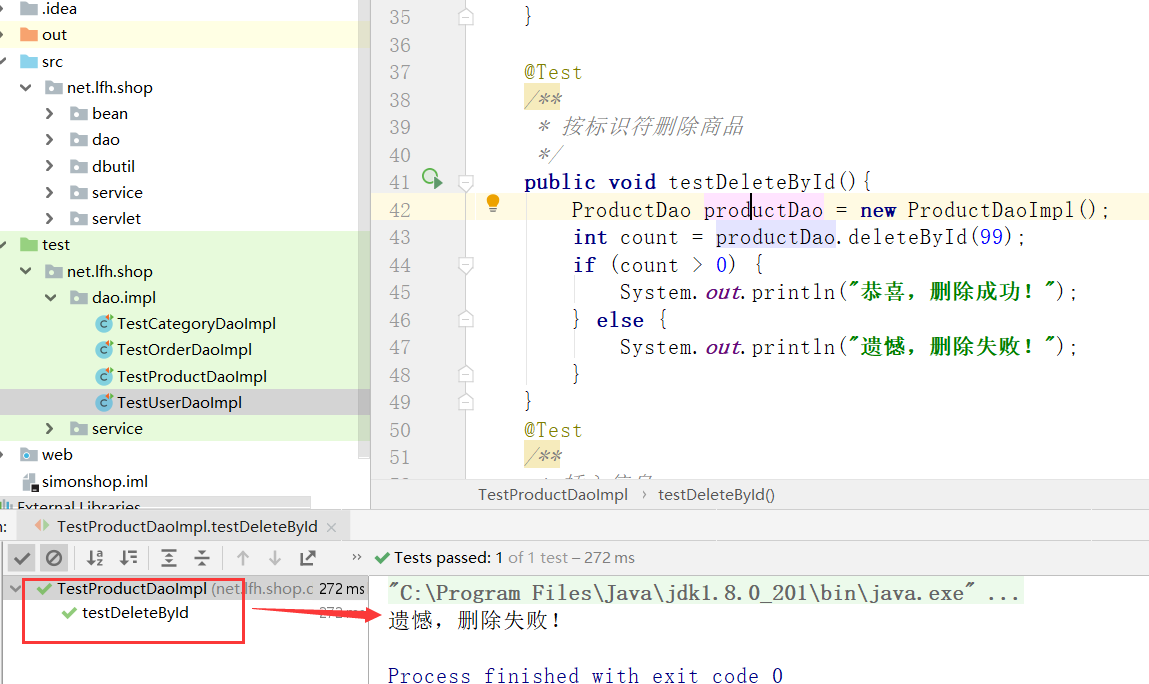Viewport: 1149px width, 684px height.
Task: Collapse the dao.impl package
Action: point(51,298)
